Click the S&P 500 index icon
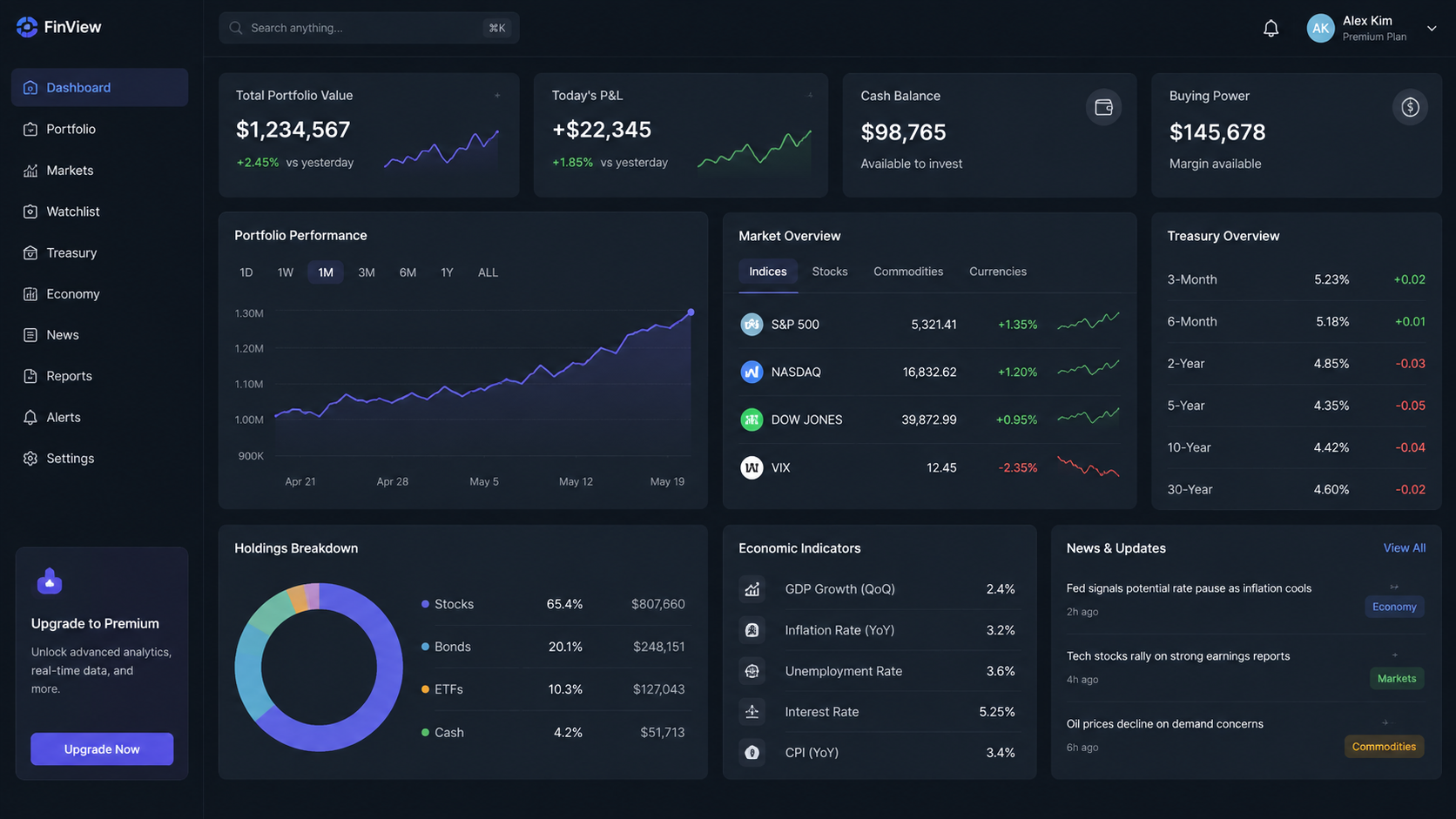This screenshot has height=819, width=1456. 752,325
